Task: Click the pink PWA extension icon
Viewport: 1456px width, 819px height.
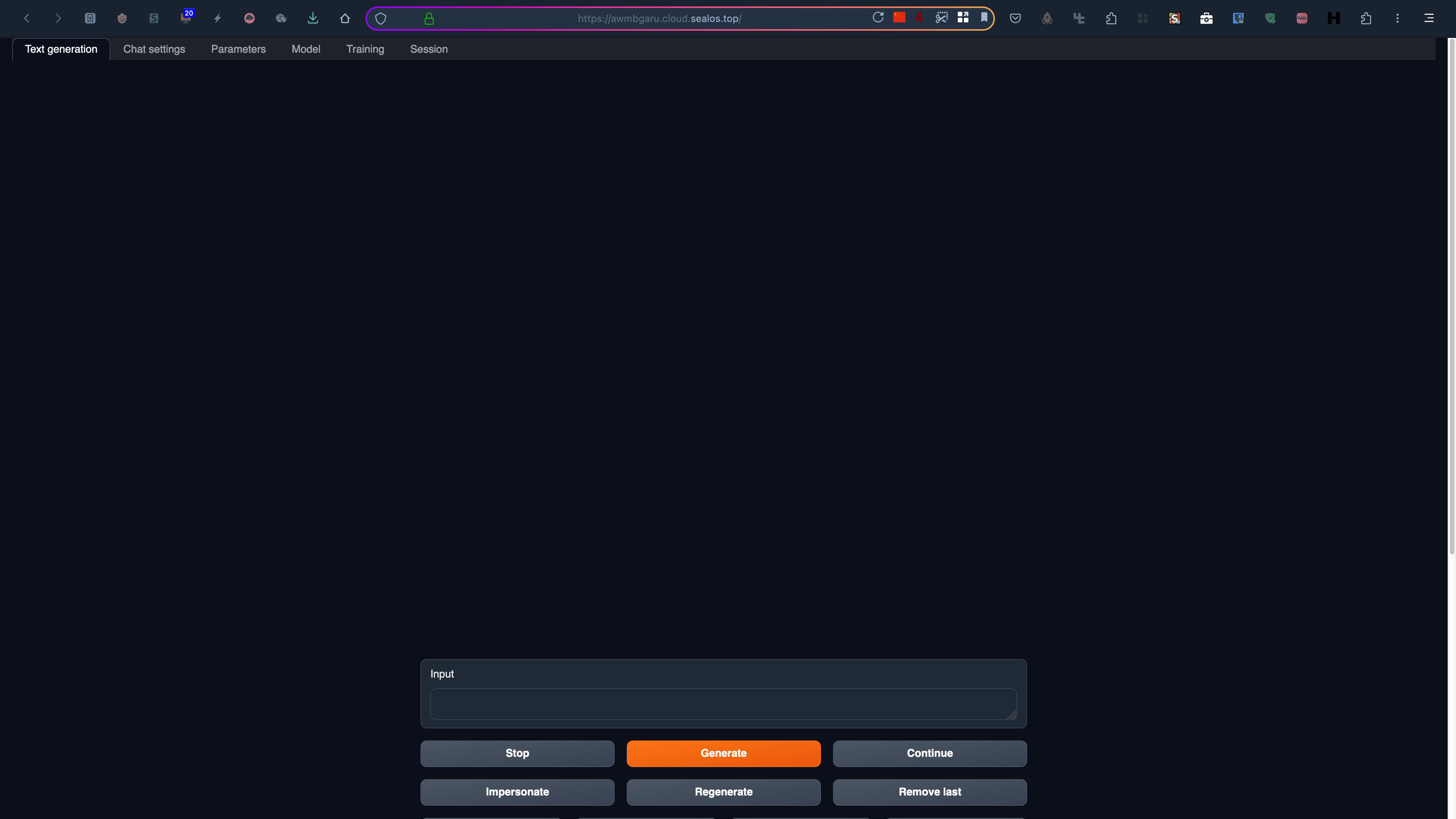Action: pyautogui.click(x=1302, y=19)
